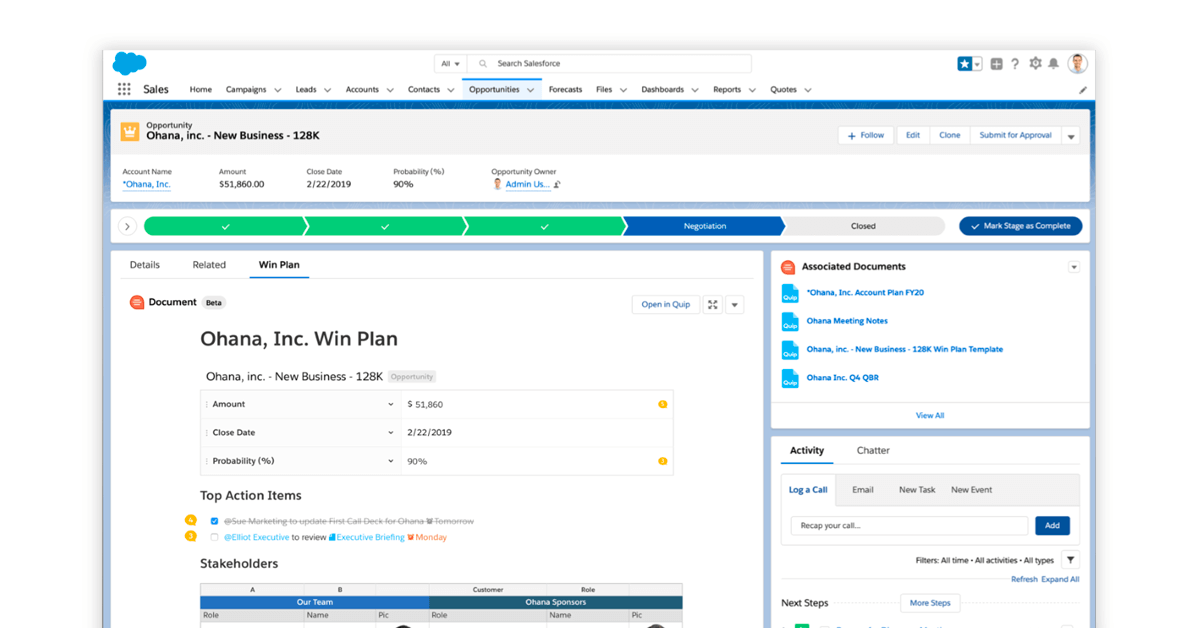The width and height of the screenshot is (1200, 628).
Task: Open the Executive Briefing document mention
Action: click(366, 537)
